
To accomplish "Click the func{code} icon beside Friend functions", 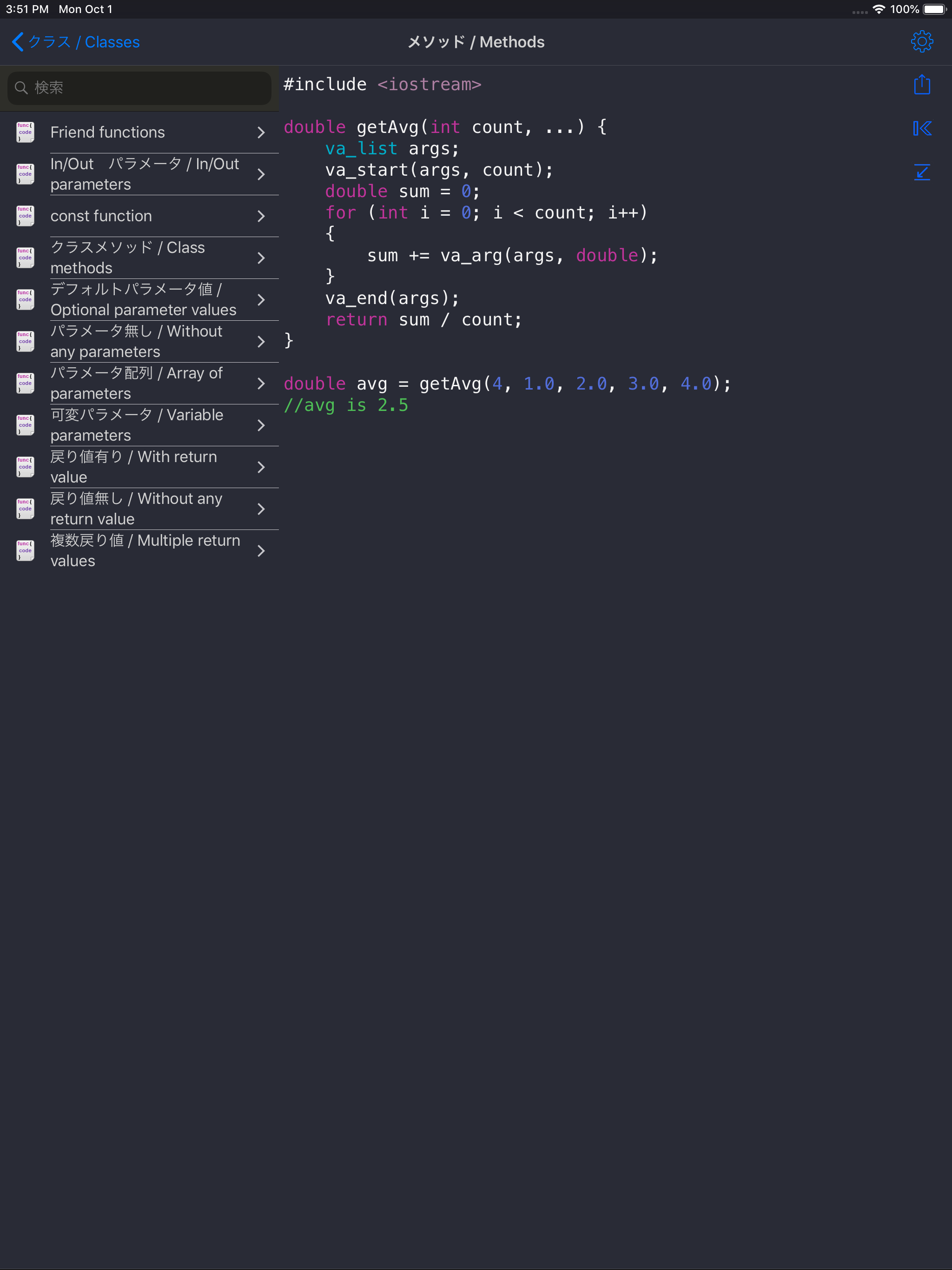I will 25,132.
